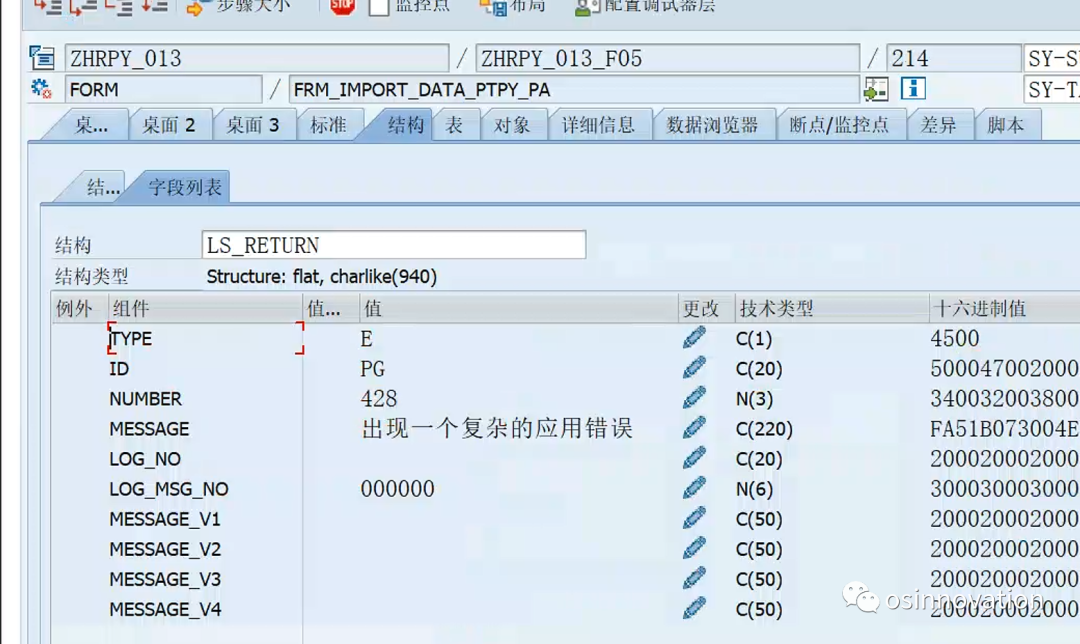Viewport: 1080px width, 644px height.
Task: Click the pencil icon for NUMBER row
Action: pyautogui.click(x=694, y=398)
